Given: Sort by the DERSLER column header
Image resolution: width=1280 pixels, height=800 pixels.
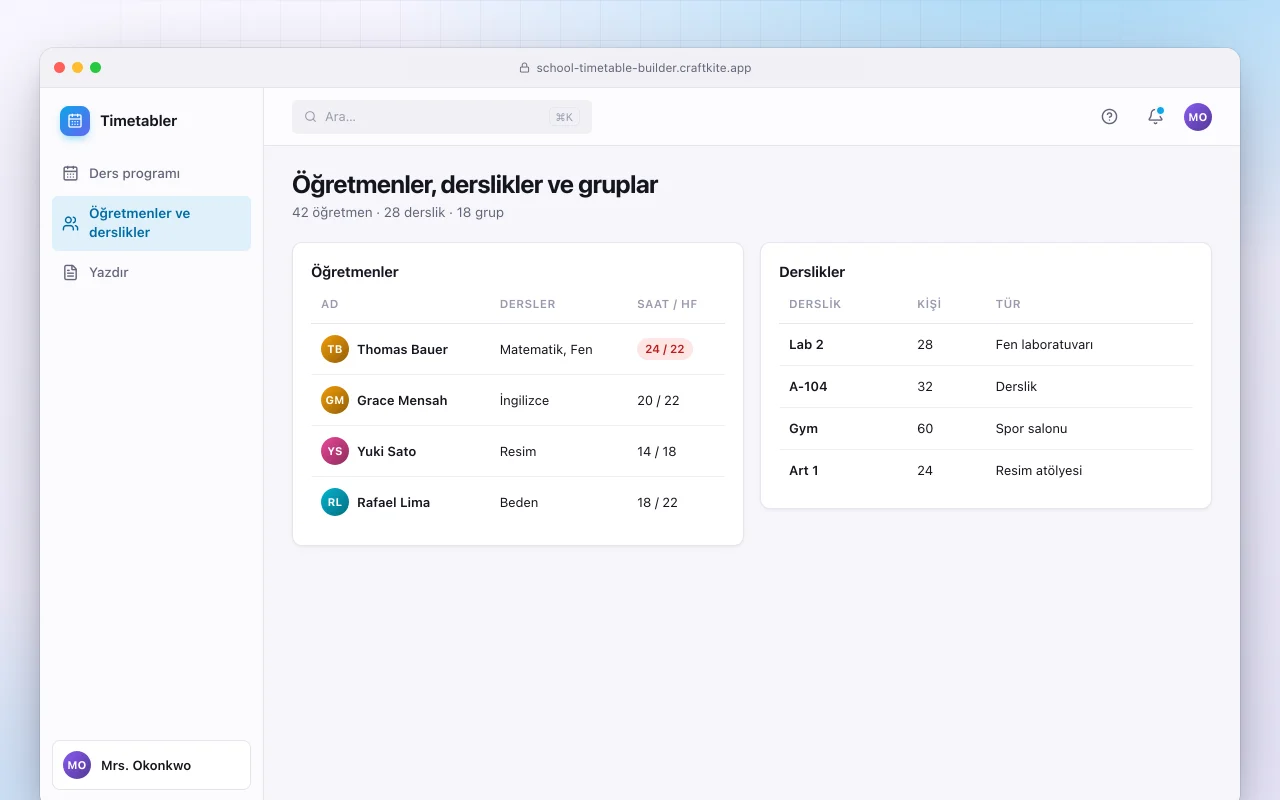Looking at the screenshot, I should 527,304.
